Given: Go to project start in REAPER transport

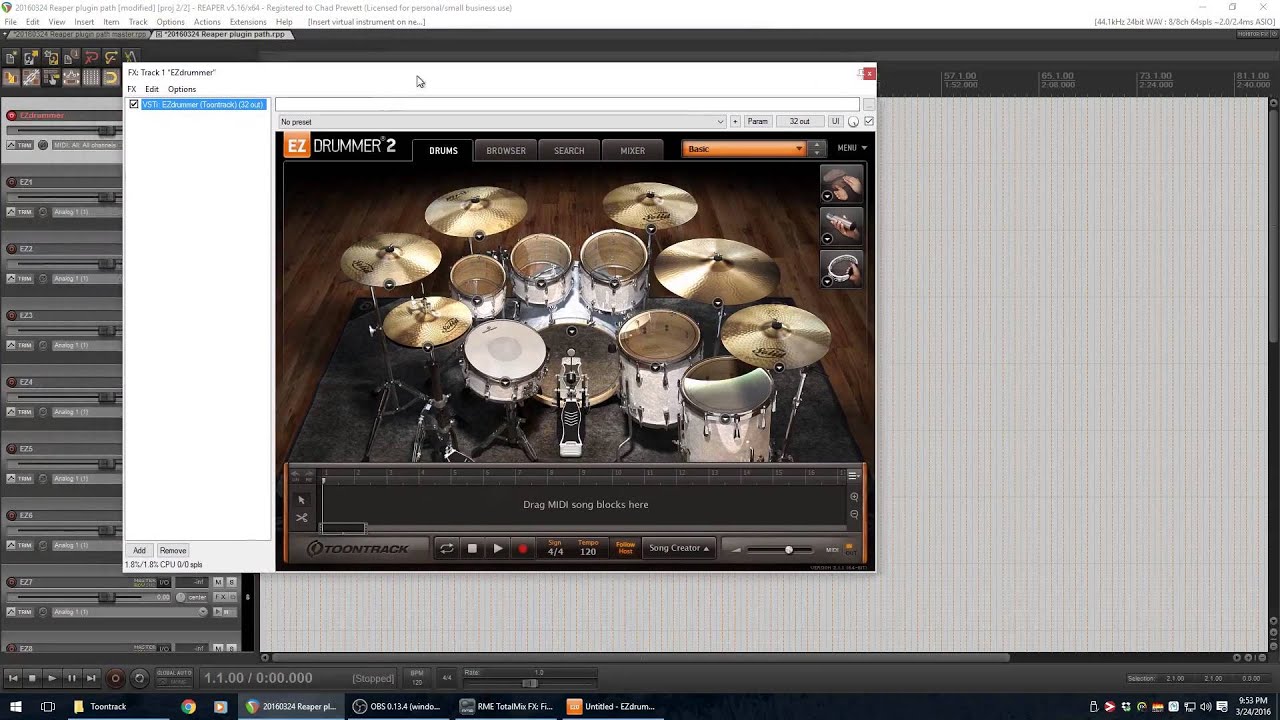Looking at the screenshot, I should click(x=12, y=678).
